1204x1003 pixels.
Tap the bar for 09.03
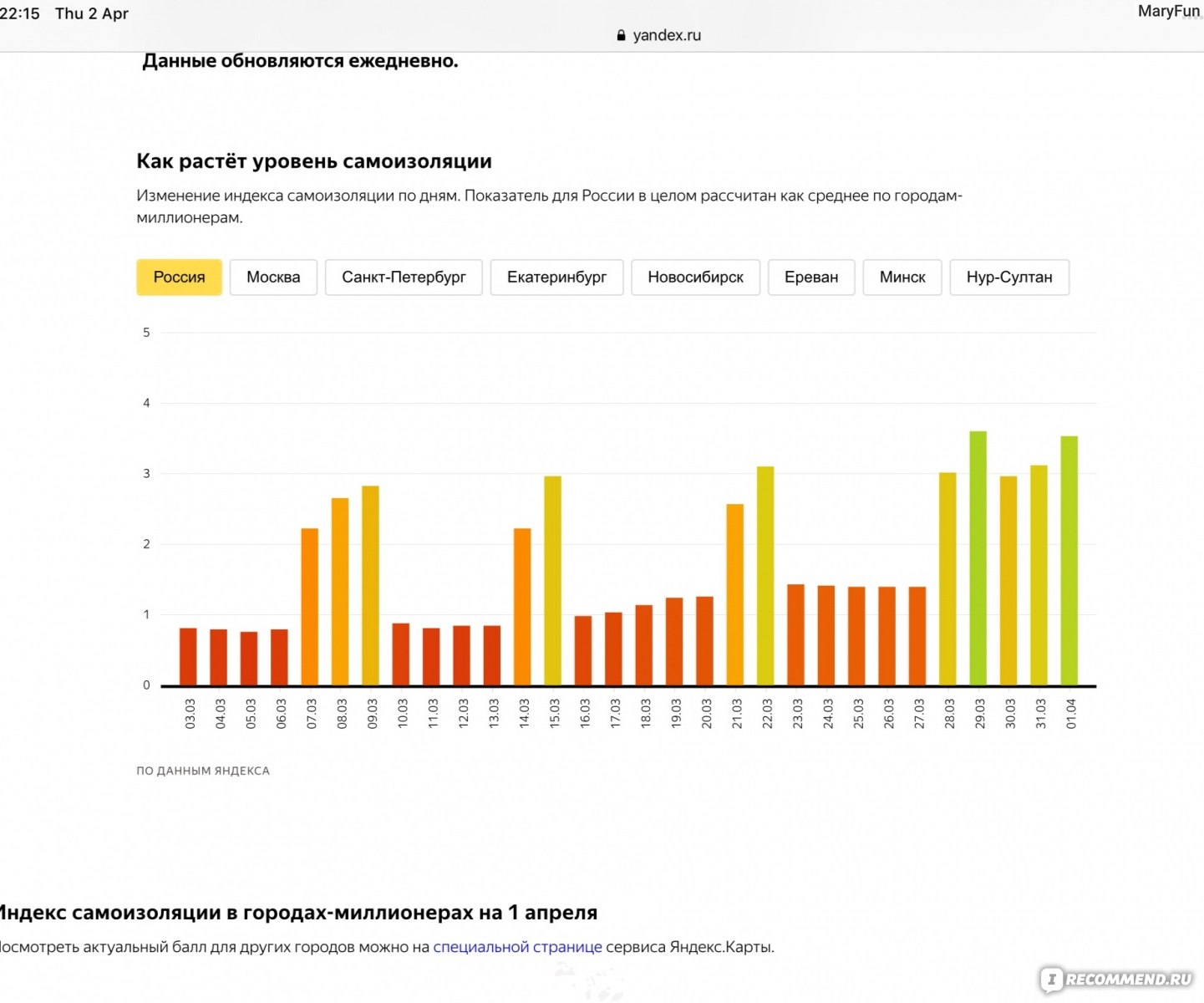[x=370, y=586]
